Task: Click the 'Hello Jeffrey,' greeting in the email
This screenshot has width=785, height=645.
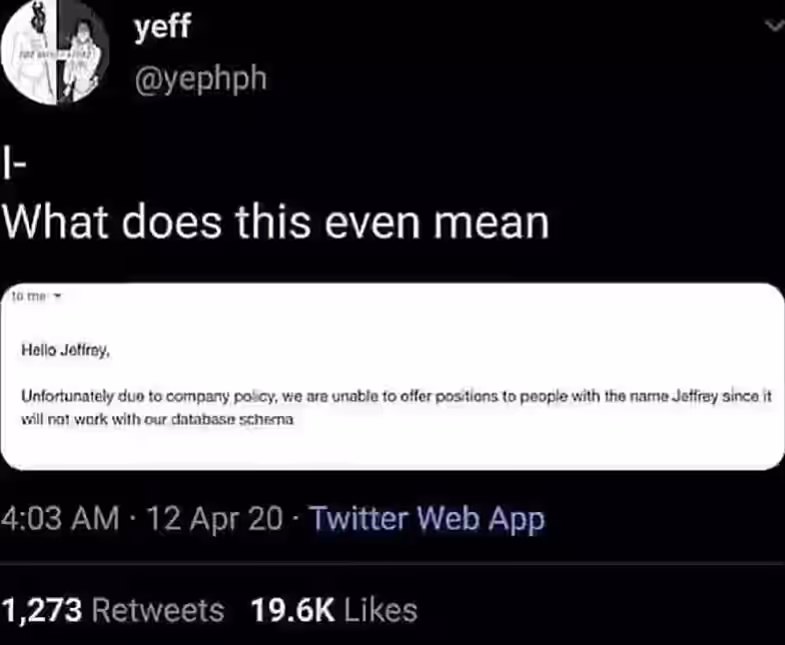Action: tap(65, 350)
